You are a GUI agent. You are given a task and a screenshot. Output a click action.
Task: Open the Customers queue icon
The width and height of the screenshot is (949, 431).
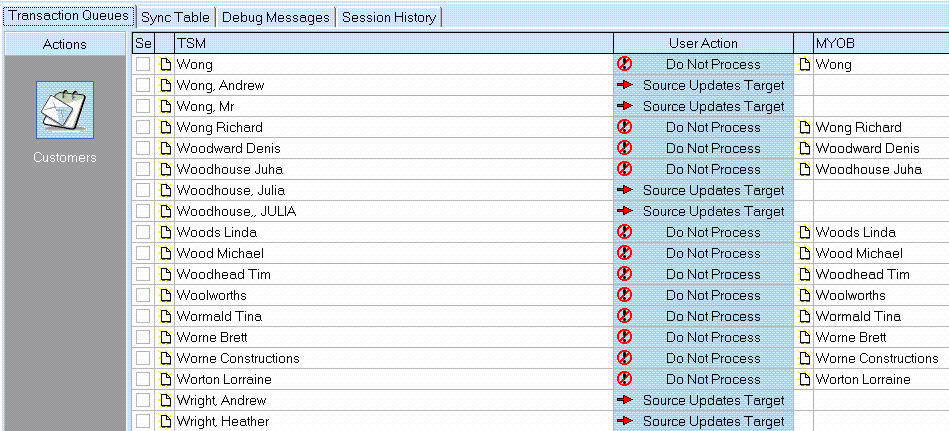(65, 111)
